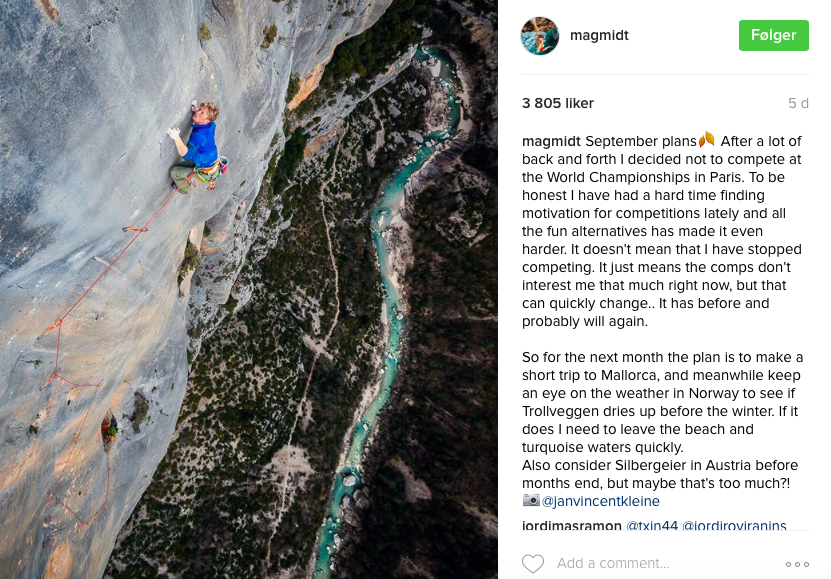Screen dimensions: 831x579
Task: Click the 5 d post timestamp
Action: [798, 103]
